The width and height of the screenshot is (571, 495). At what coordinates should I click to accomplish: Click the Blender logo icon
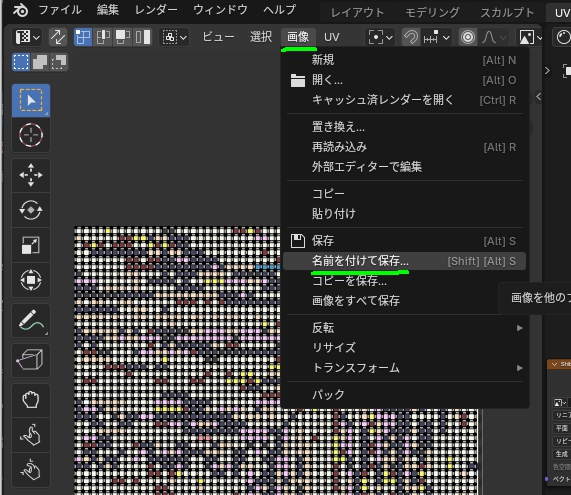20,10
